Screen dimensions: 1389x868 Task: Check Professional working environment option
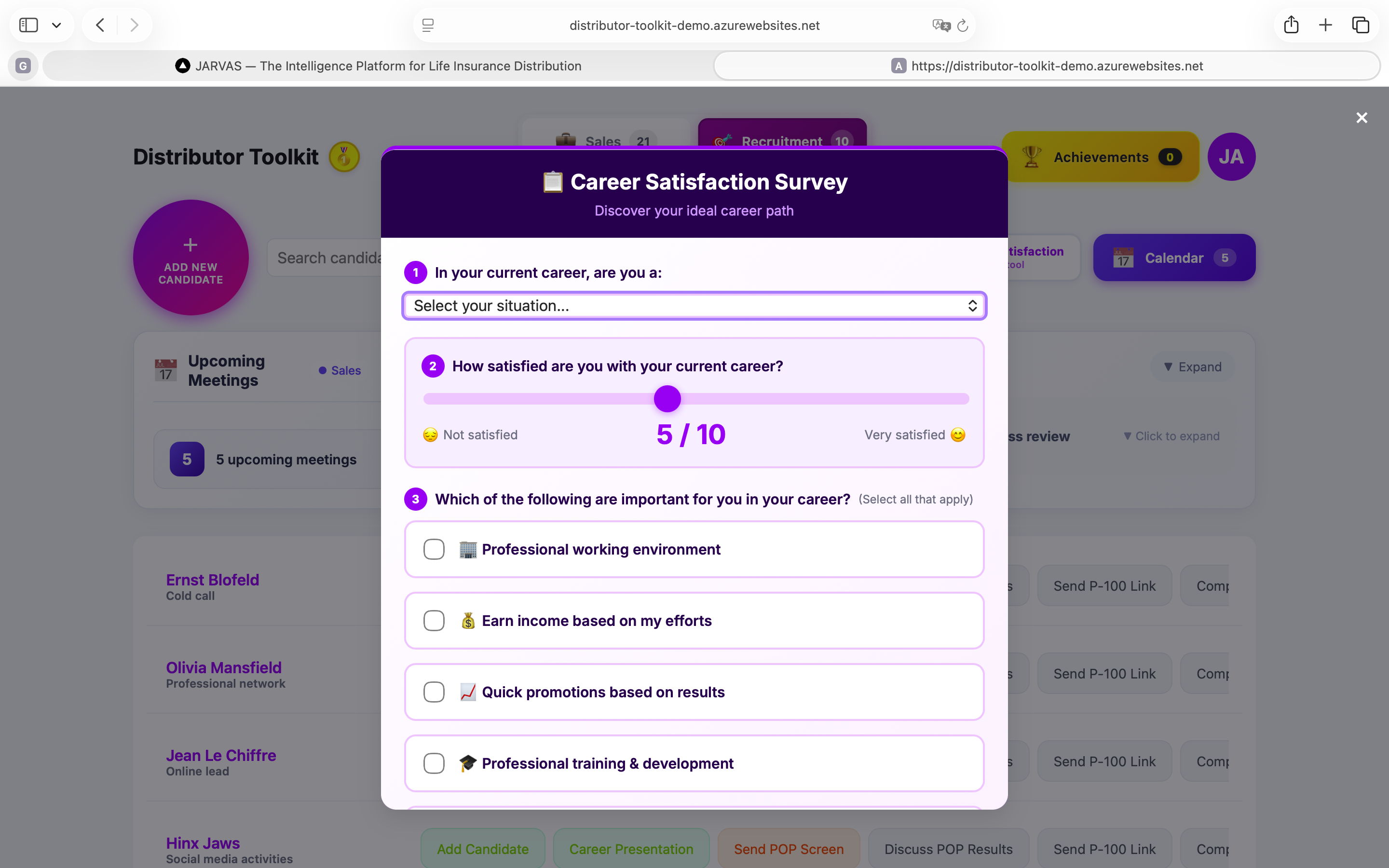[x=434, y=549]
